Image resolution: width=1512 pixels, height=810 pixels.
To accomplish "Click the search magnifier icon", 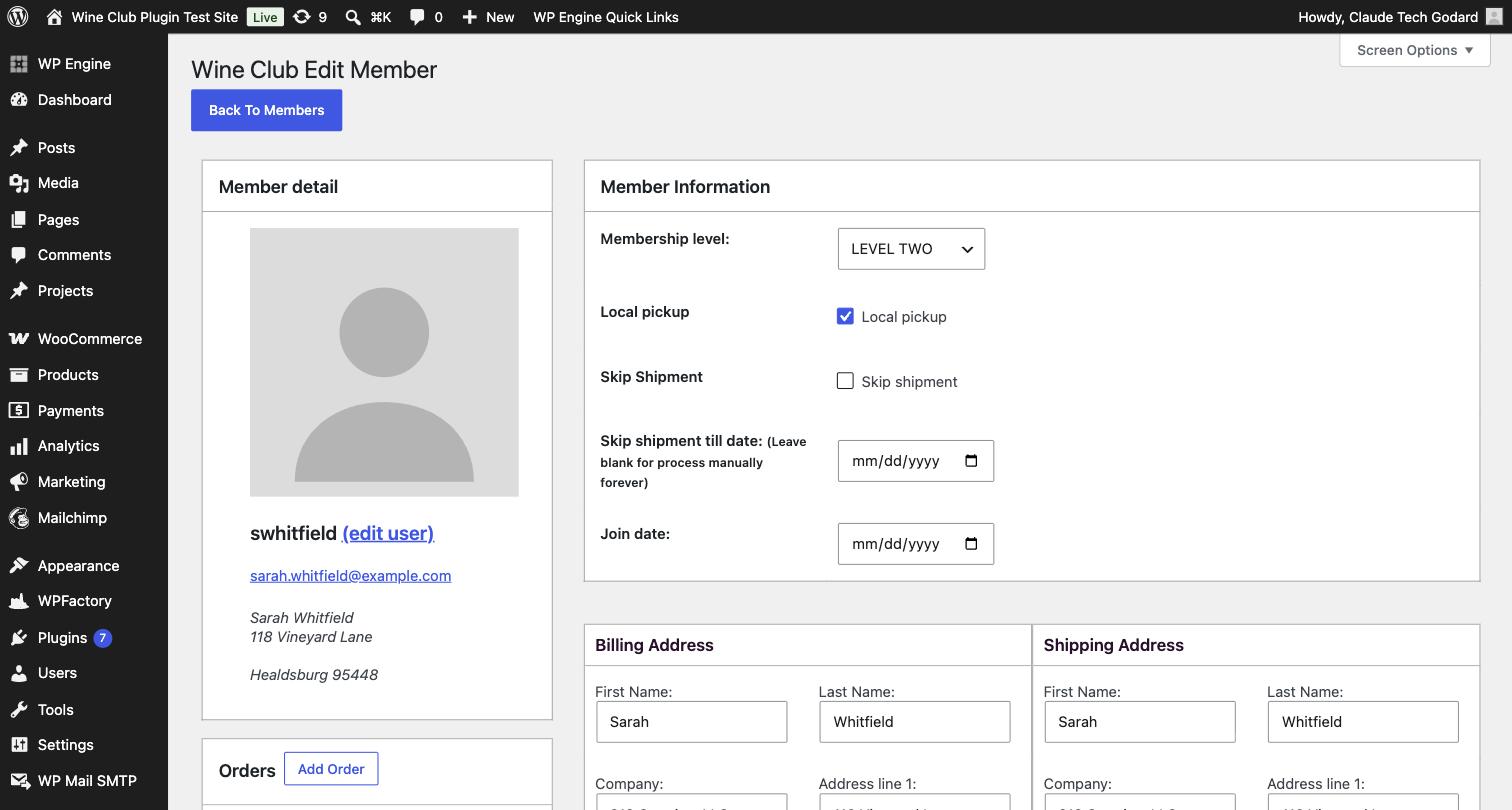I will 353,17.
